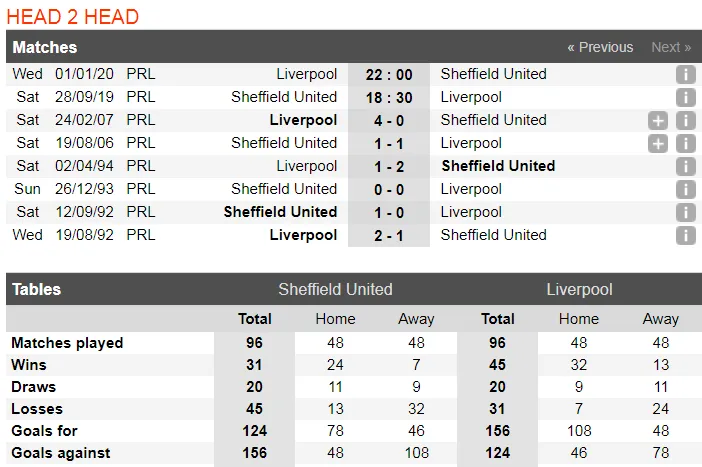
Task: Open the 1 - 2 score from 02/04/94
Action: coord(389,166)
